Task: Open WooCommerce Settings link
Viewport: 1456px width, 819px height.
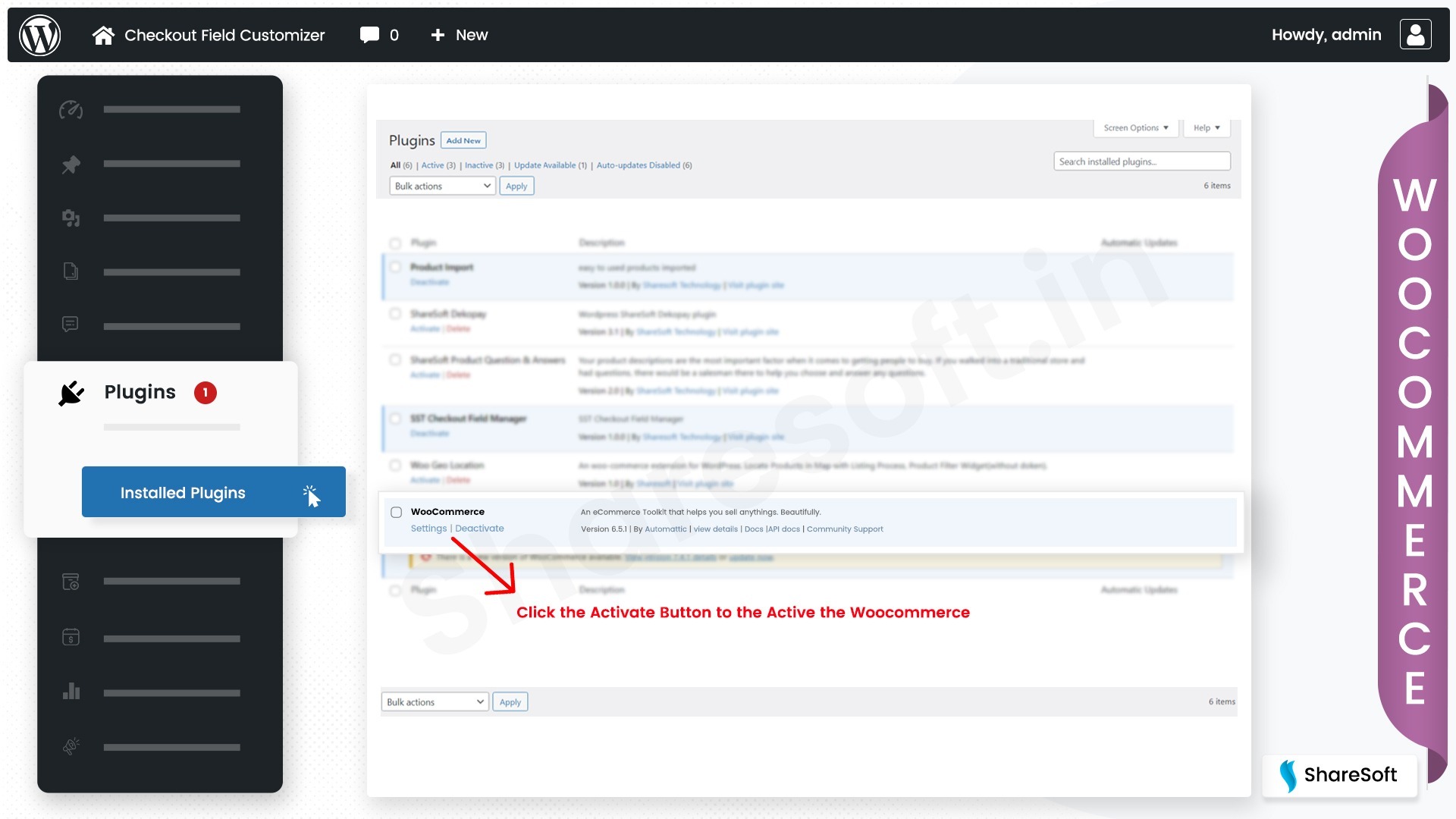Action: (428, 529)
